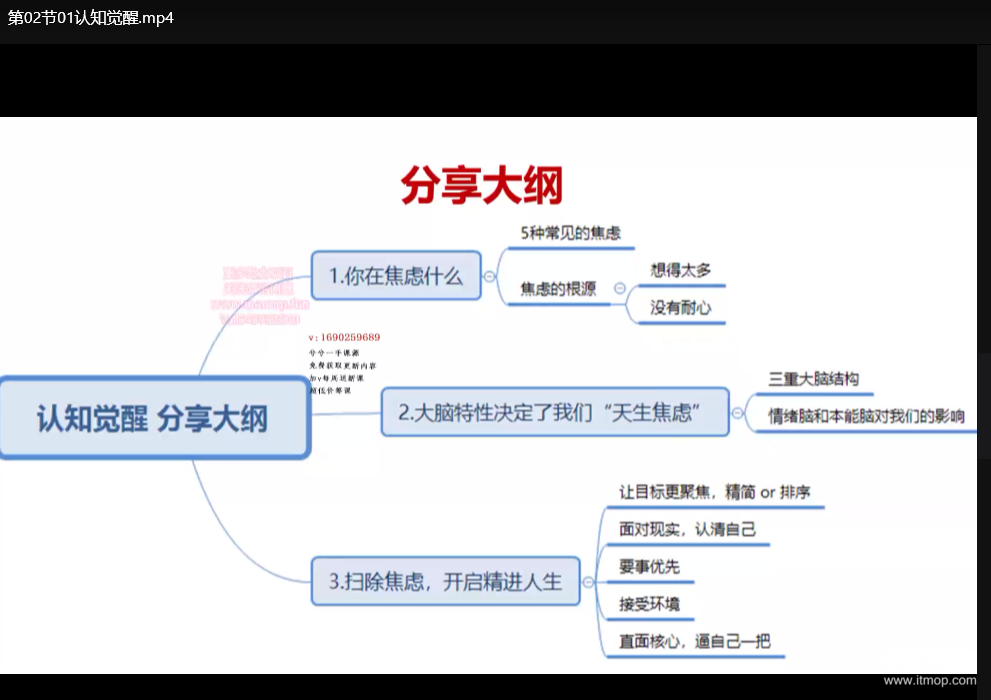Select the central node '认知觉醒 分享大纲'
Screen dimensions: 991x700
click(153, 418)
